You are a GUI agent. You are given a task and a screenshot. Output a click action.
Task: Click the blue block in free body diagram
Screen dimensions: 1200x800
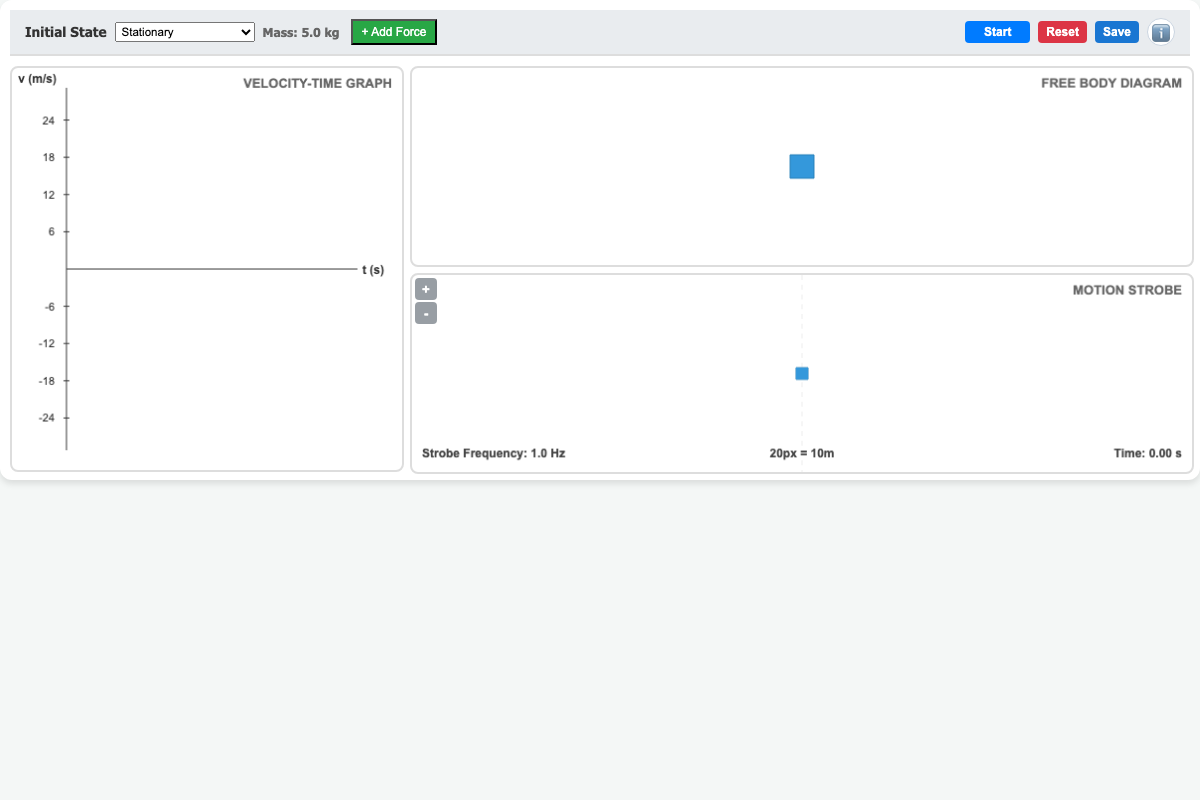click(x=802, y=167)
